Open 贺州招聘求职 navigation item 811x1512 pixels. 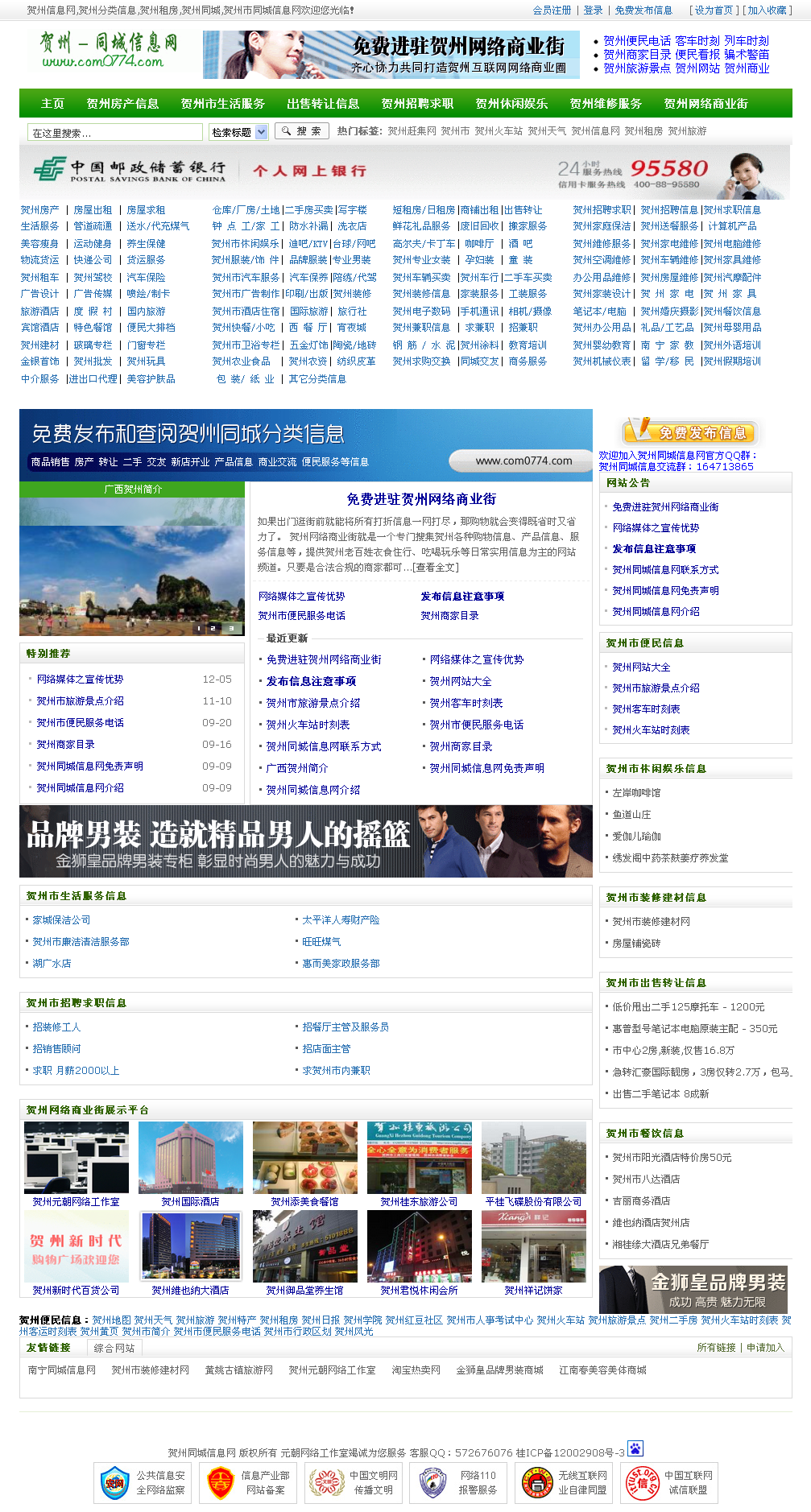coord(417,103)
